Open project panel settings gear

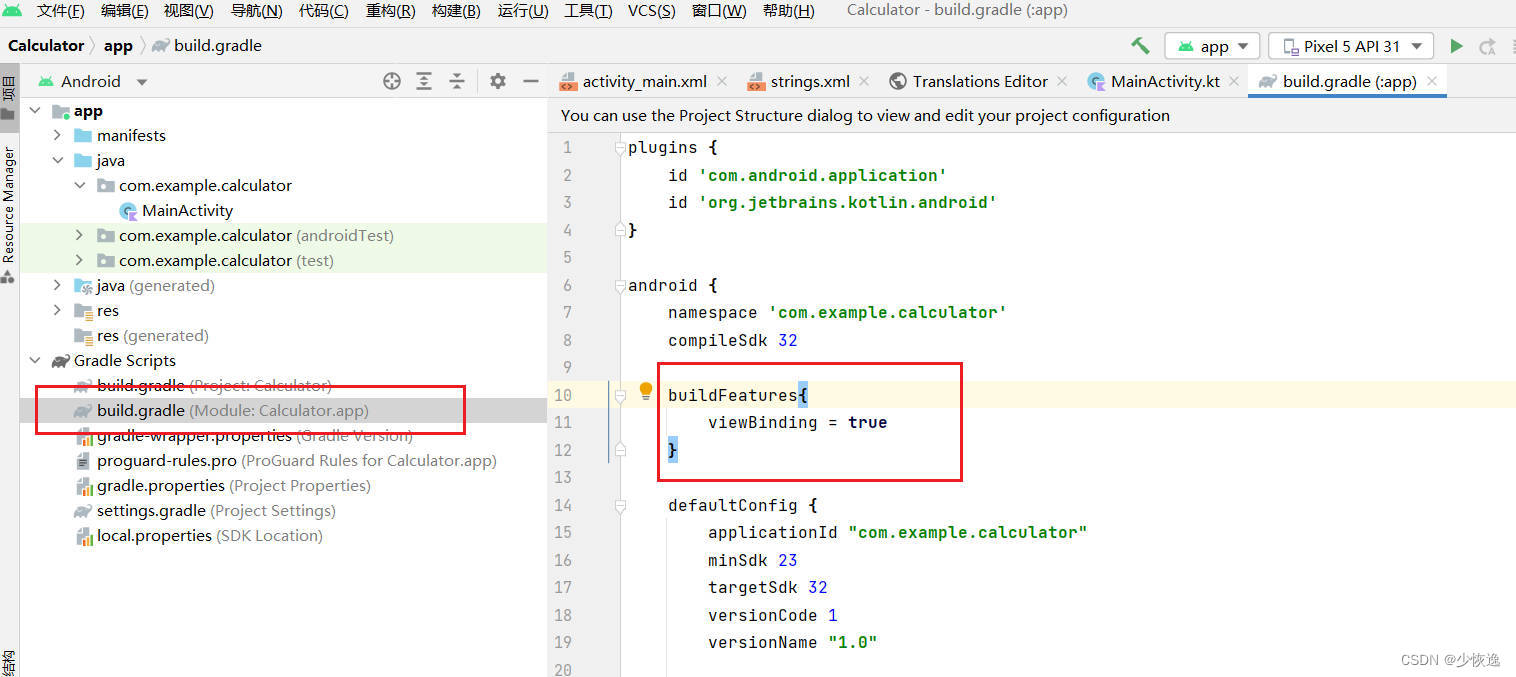click(x=498, y=81)
